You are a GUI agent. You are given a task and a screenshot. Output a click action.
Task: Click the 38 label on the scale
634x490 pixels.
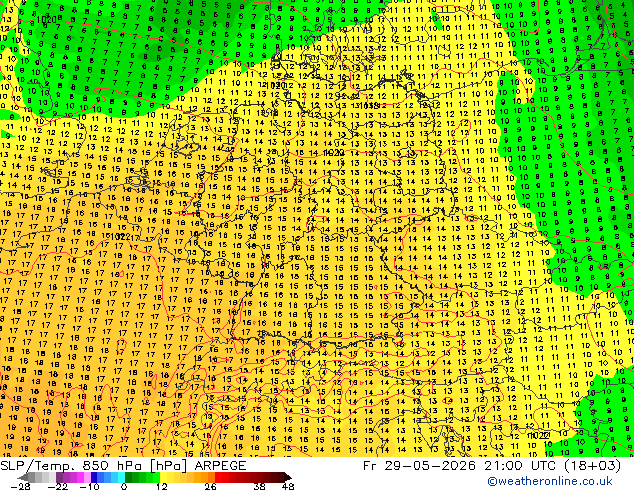point(259,486)
